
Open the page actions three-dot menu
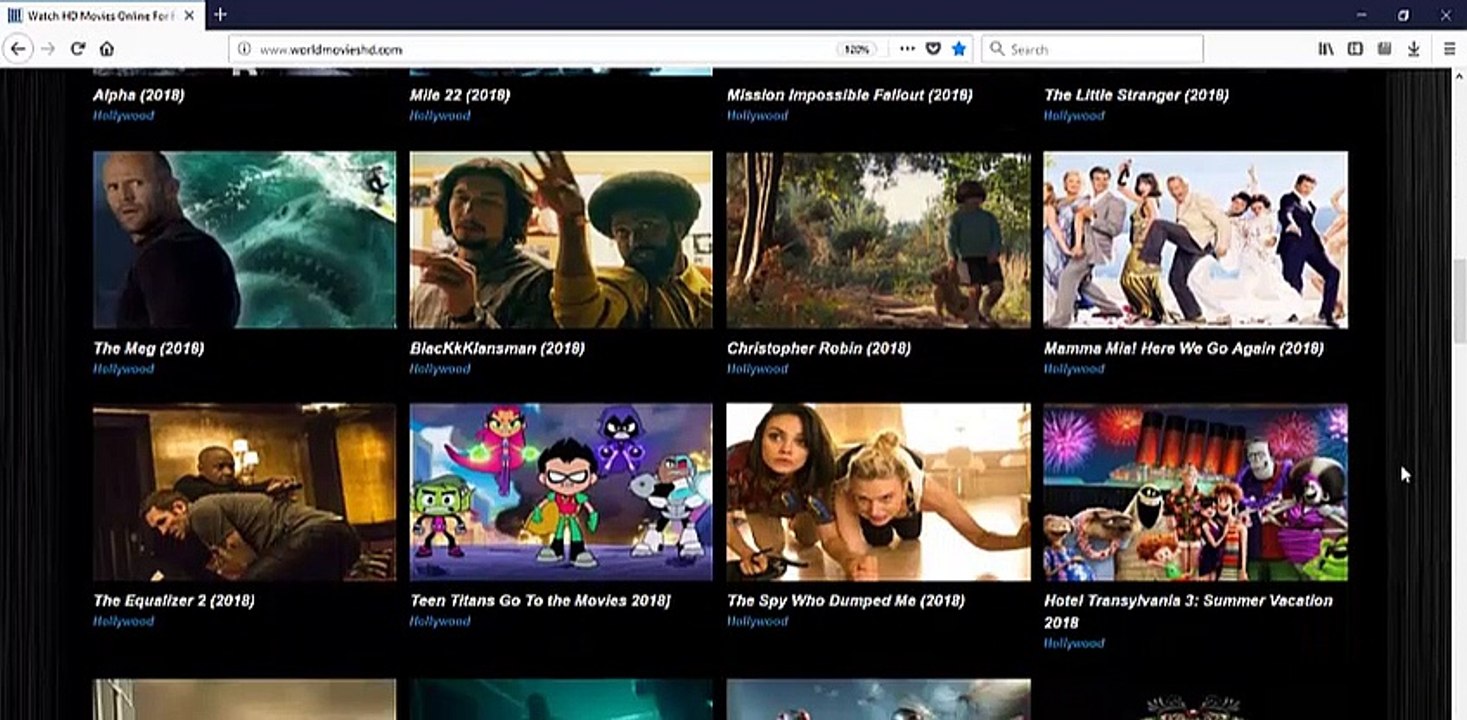pos(907,49)
